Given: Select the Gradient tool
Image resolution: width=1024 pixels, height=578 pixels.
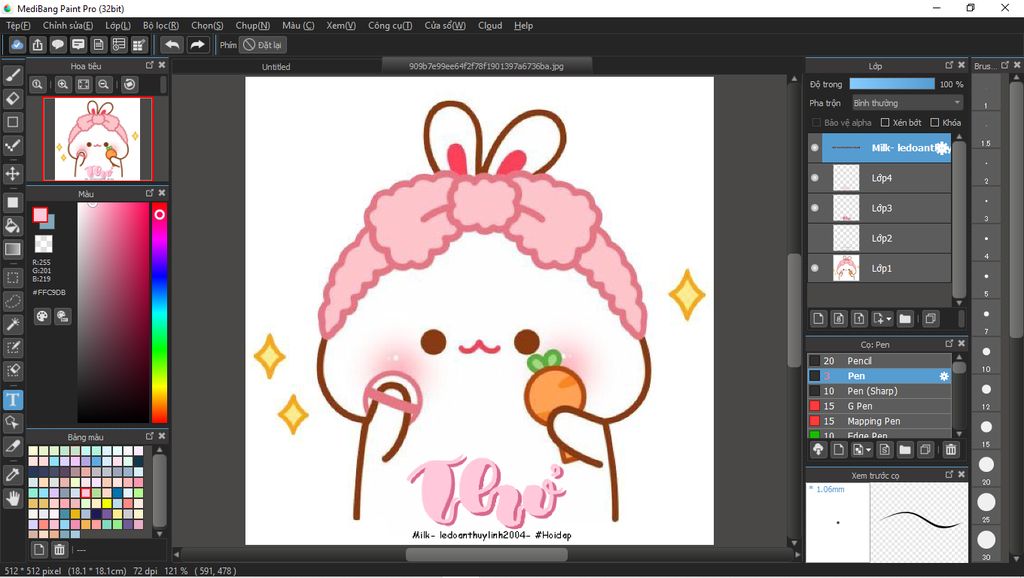Looking at the screenshot, I should coord(12,249).
